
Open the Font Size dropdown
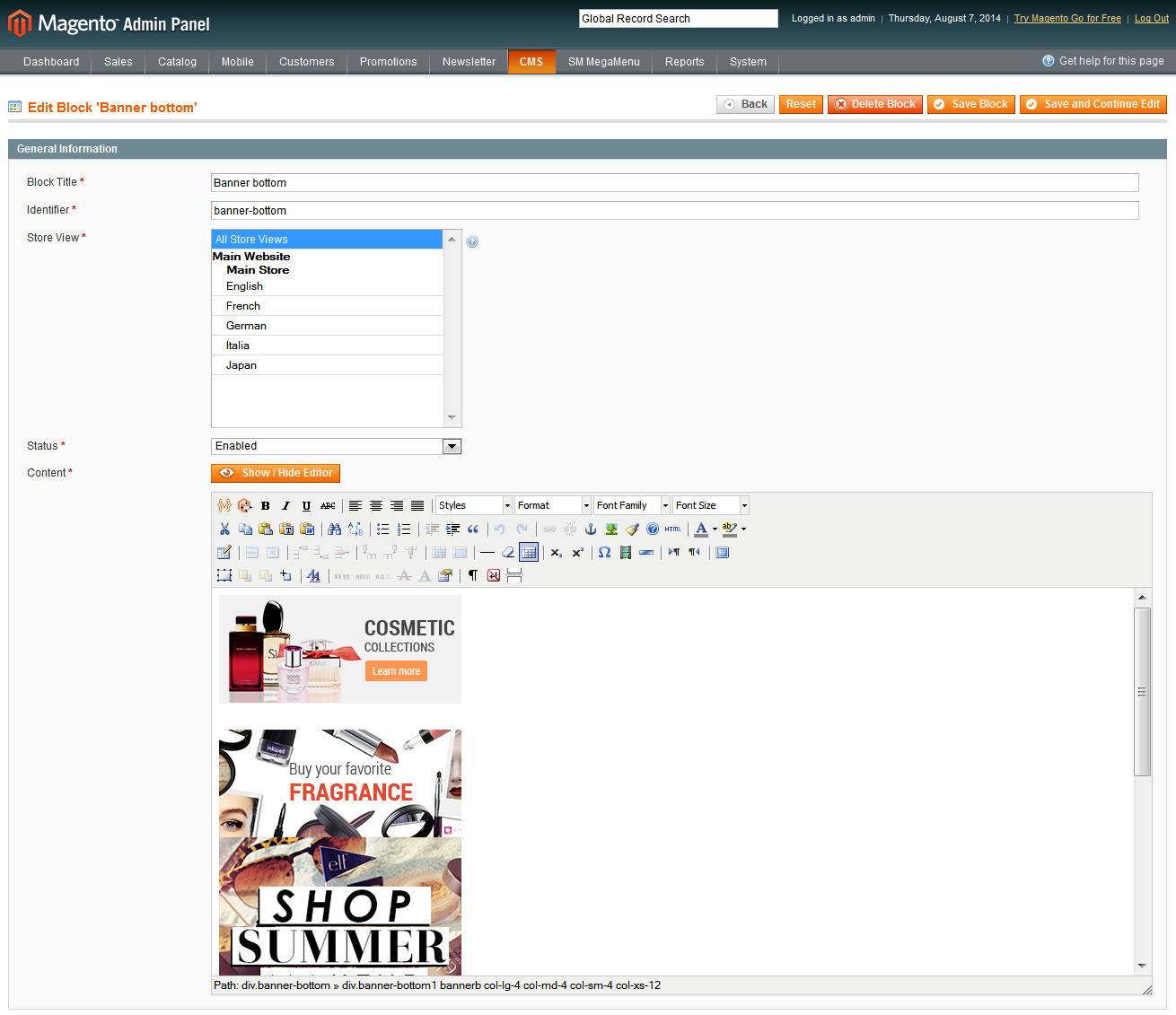coord(711,505)
